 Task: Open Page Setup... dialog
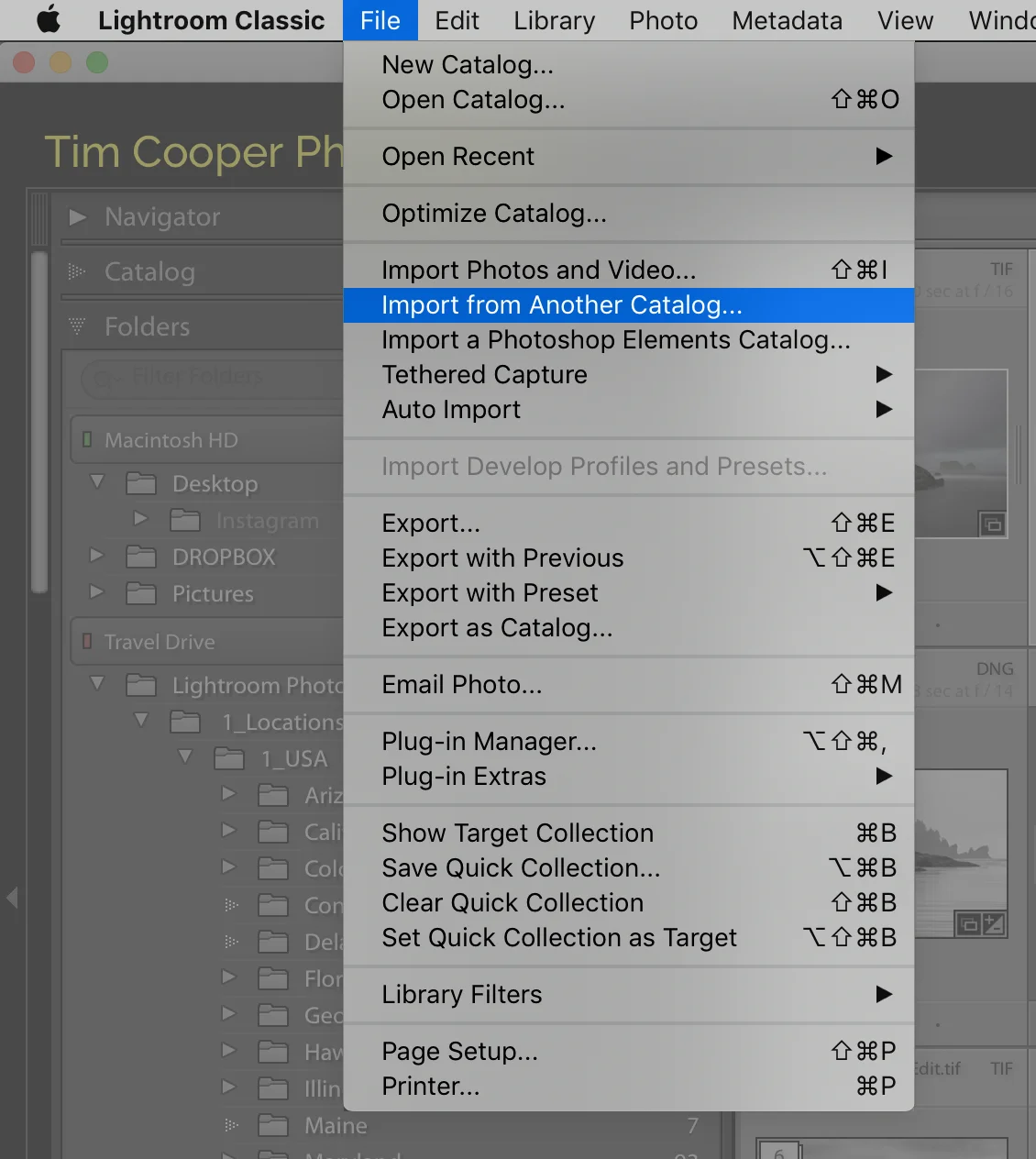[629, 1052]
